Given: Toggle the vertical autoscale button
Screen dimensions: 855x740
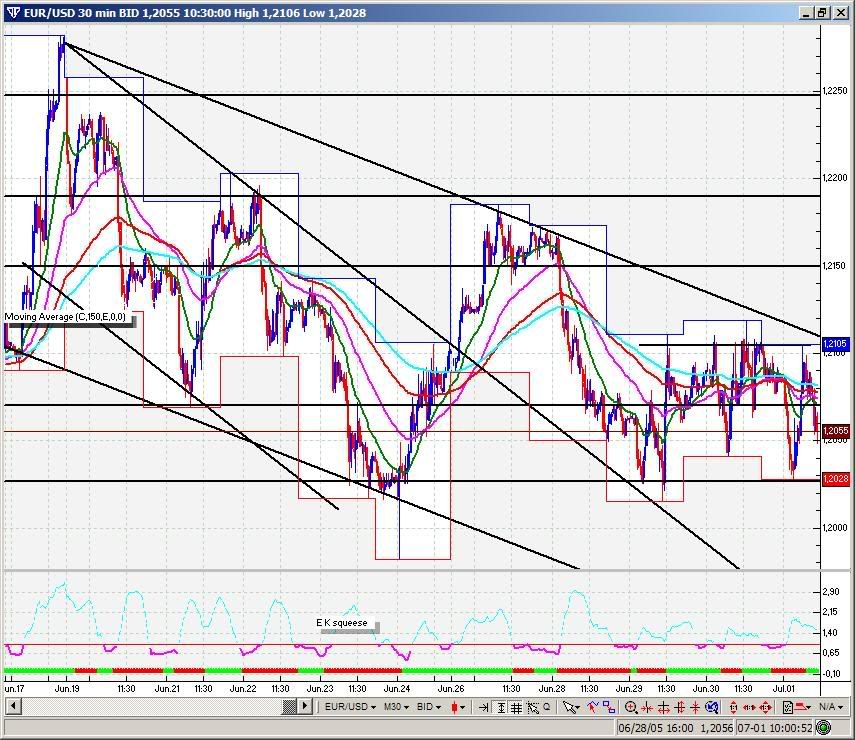Looking at the screenshot, I should pos(501,707).
